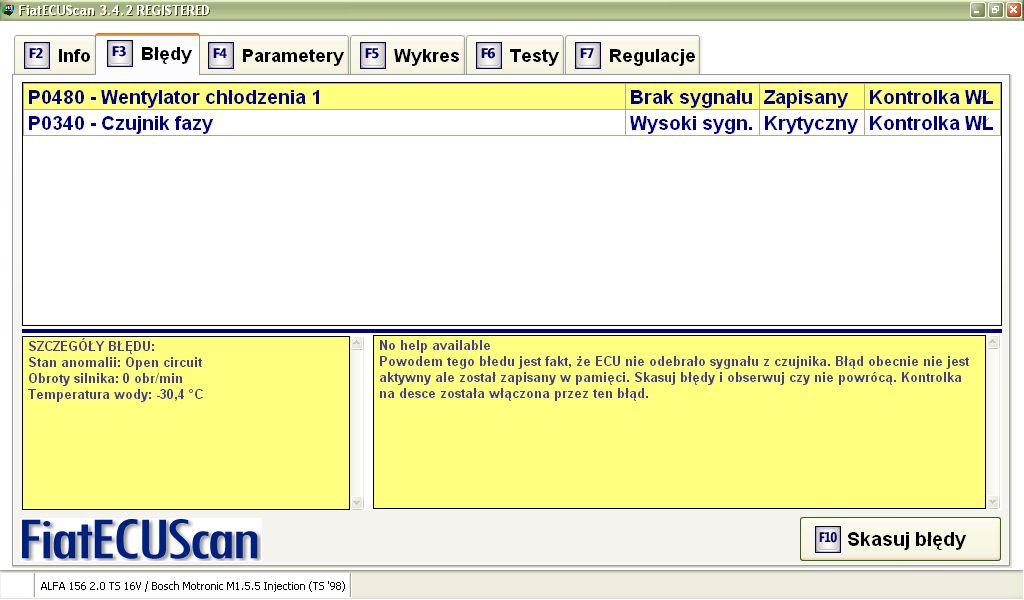The height and width of the screenshot is (600, 1024).
Task: Click the FiatECUScan title bar app icon
Action: pyautogui.click(x=8, y=10)
